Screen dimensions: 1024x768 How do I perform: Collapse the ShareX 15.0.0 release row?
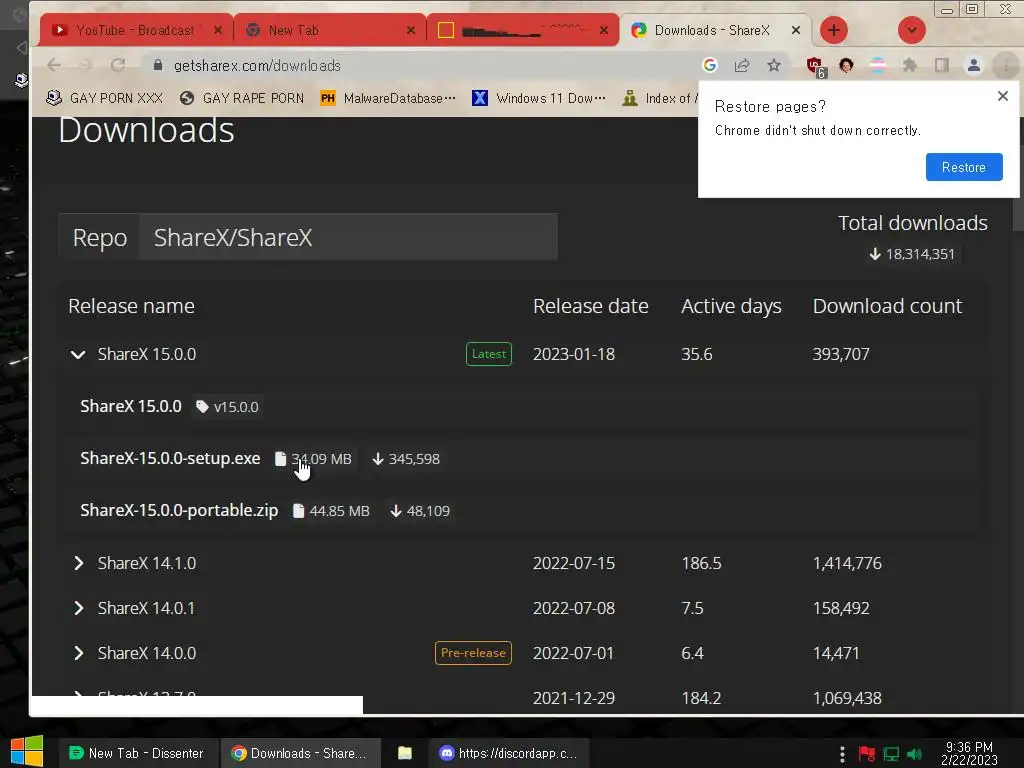coord(78,354)
